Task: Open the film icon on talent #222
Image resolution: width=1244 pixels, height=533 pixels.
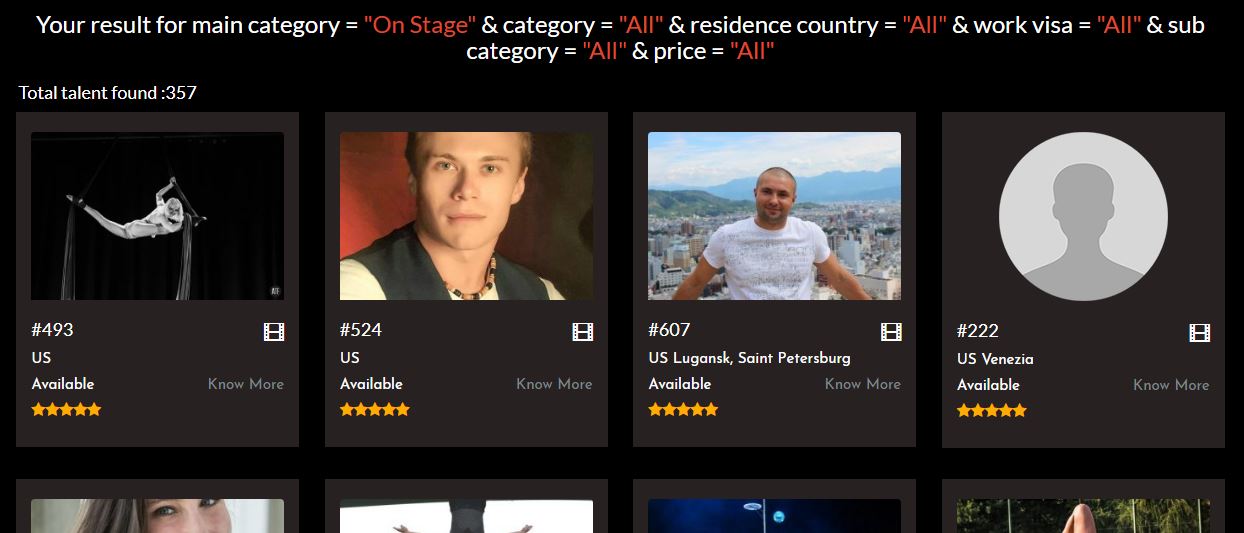Action: click(1199, 333)
